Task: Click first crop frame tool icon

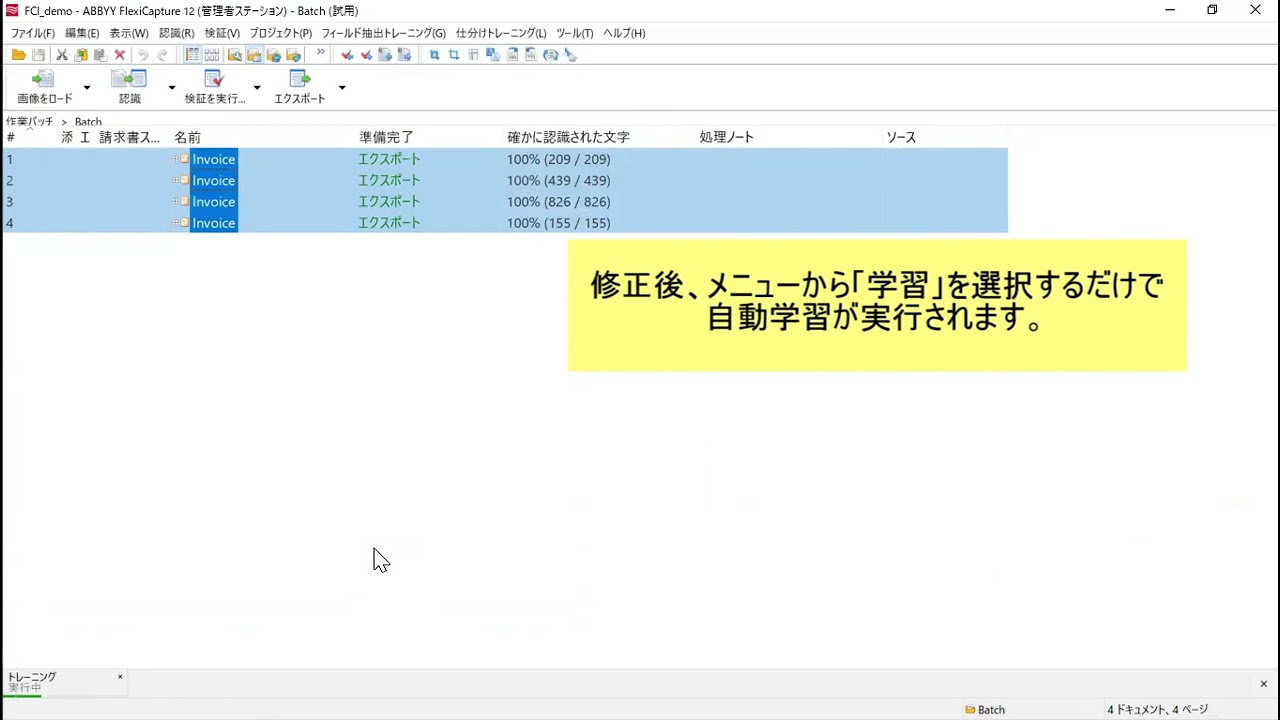Action: pyautogui.click(x=434, y=55)
